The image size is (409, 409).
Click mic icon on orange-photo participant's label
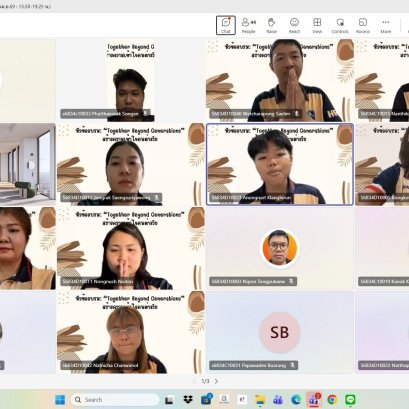tap(291, 281)
